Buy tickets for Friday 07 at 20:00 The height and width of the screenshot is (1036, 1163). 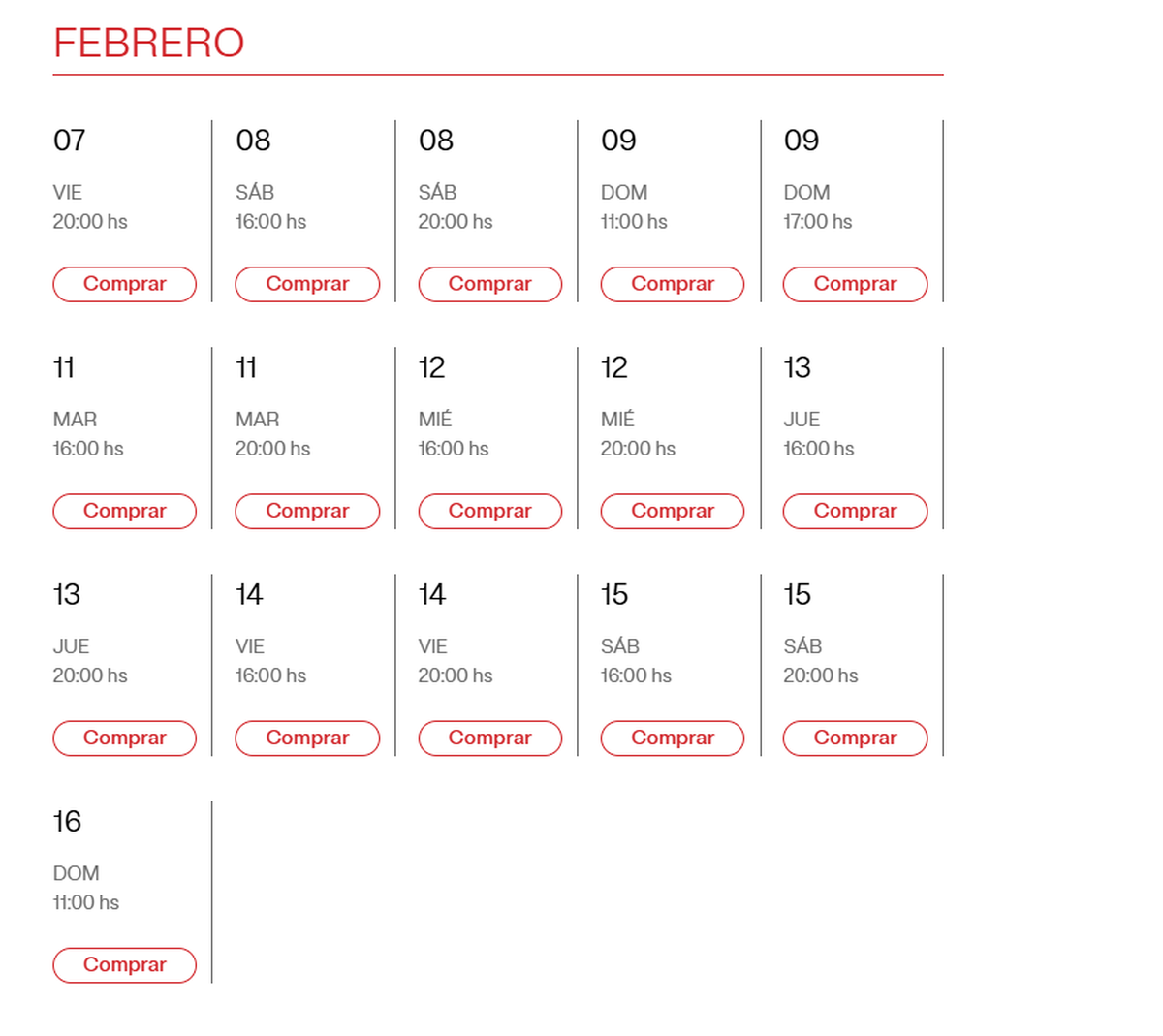pyautogui.click(x=124, y=284)
